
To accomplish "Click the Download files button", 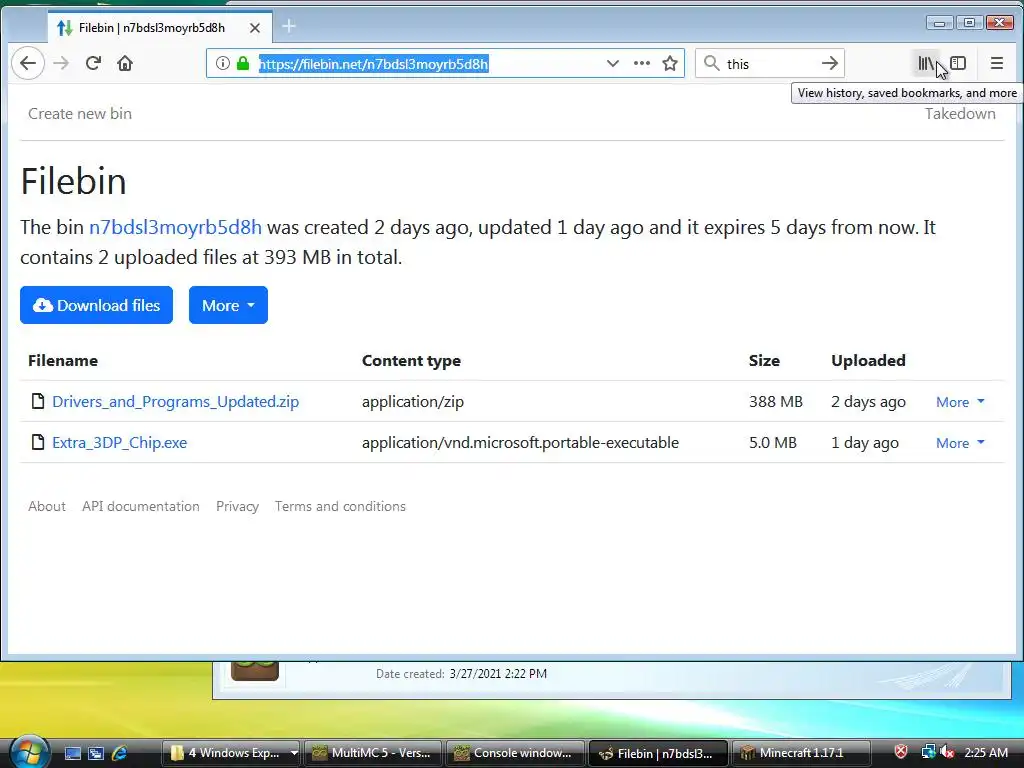I will point(96,305).
